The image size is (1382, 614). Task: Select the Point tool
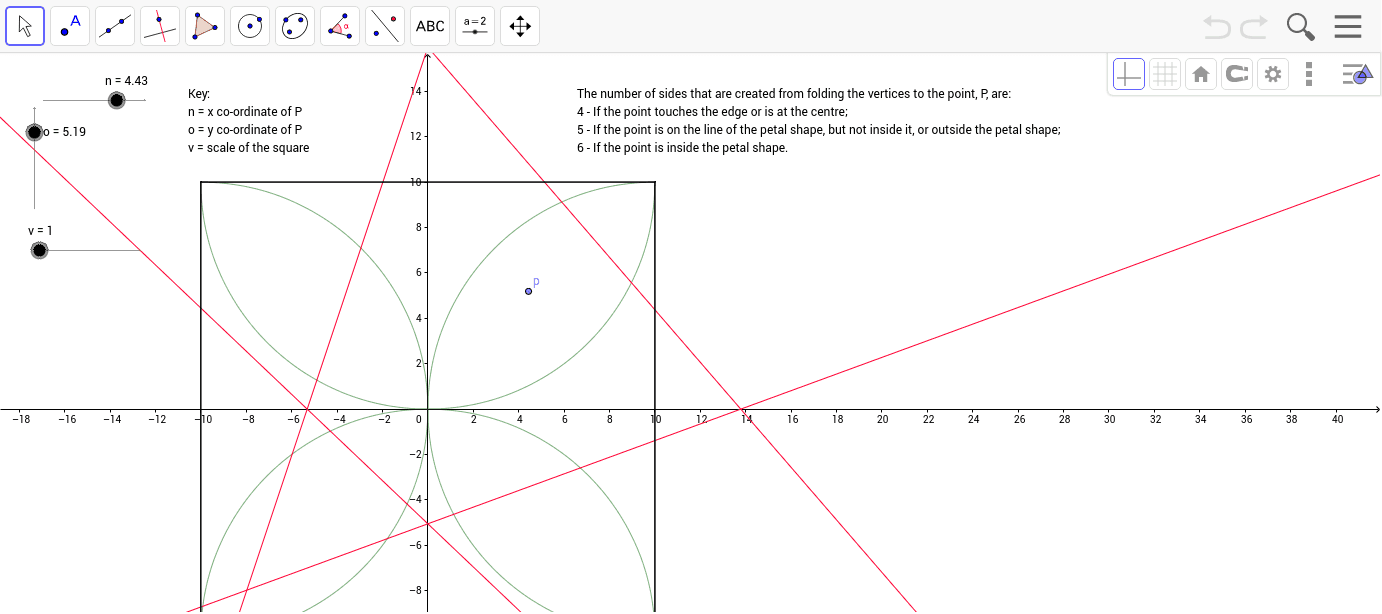point(70,26)
